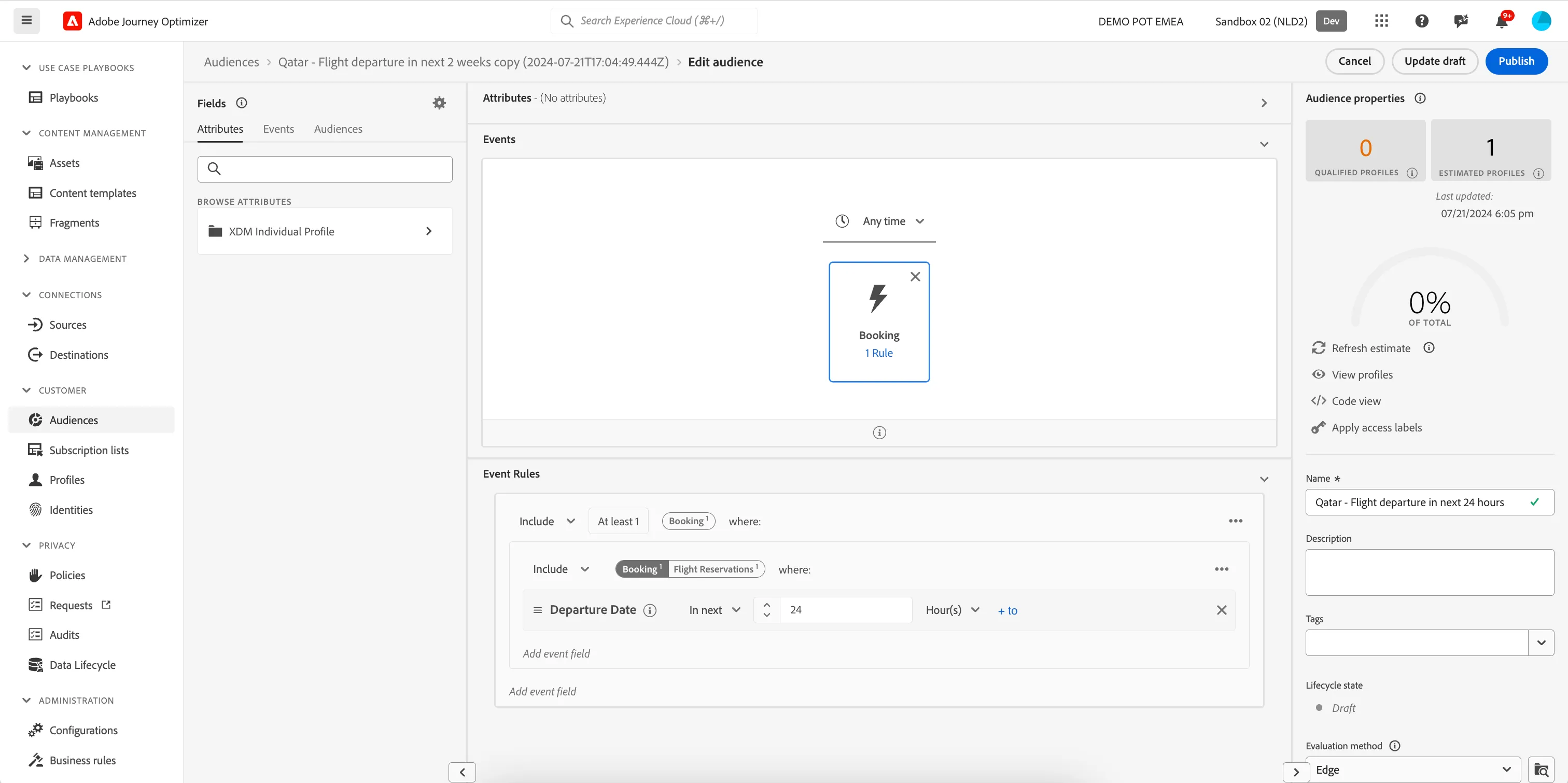
Task: Collapse the left fields panel arrow
Action: coord(462,772)
